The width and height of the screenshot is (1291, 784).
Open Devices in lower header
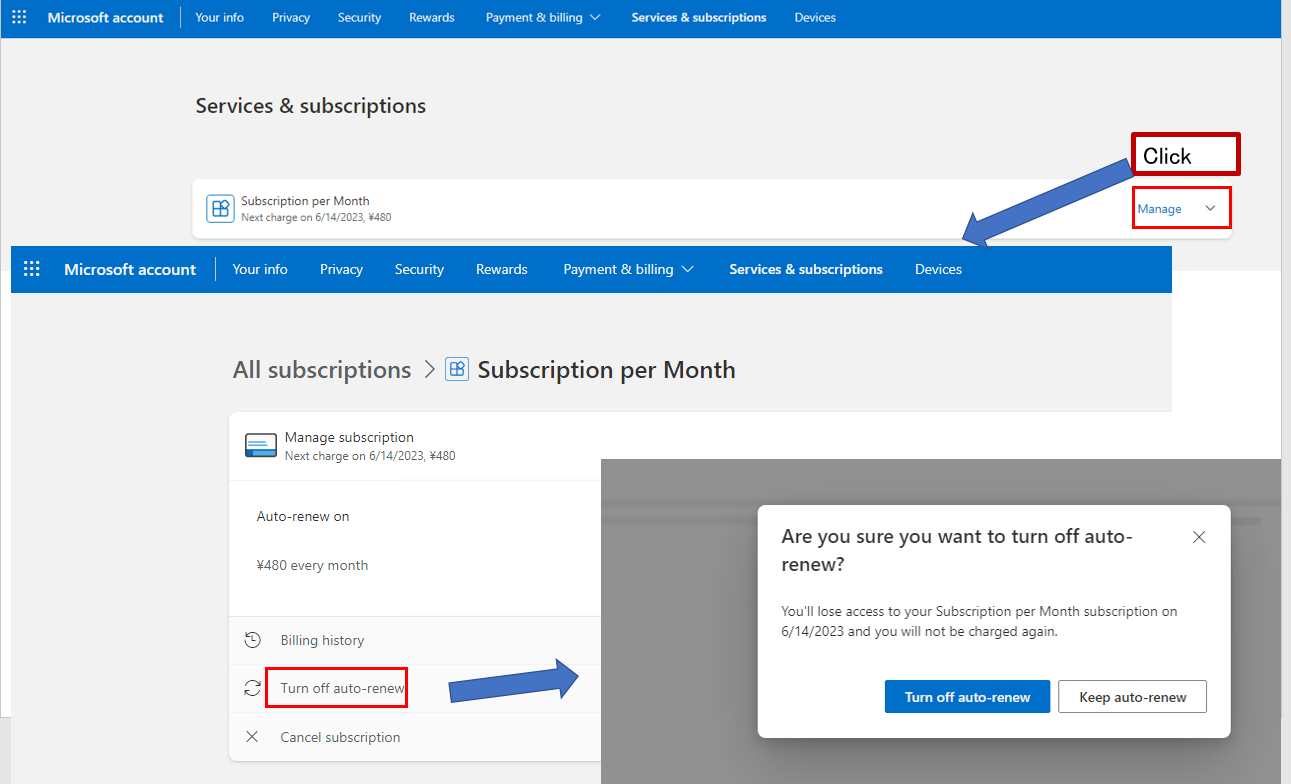(938, 269)
